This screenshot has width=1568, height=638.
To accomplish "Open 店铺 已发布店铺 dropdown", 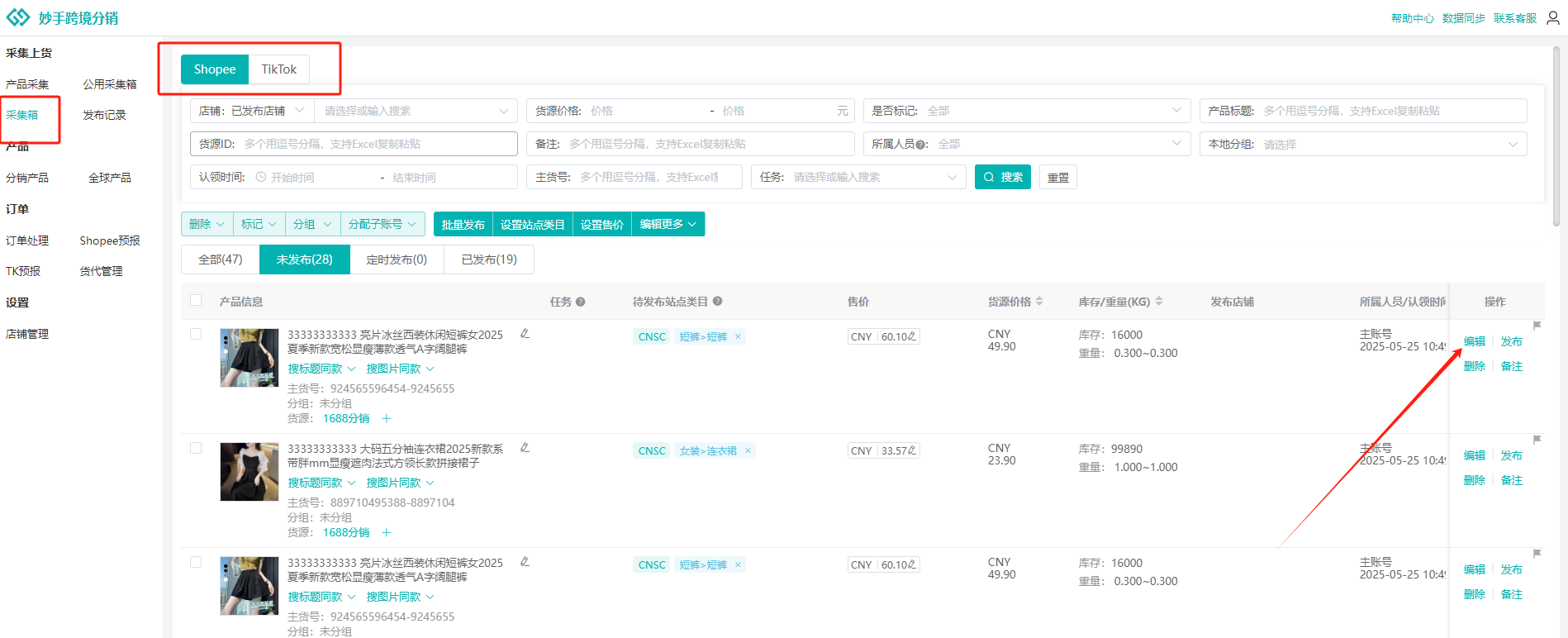I will click(x=252, y=111).
